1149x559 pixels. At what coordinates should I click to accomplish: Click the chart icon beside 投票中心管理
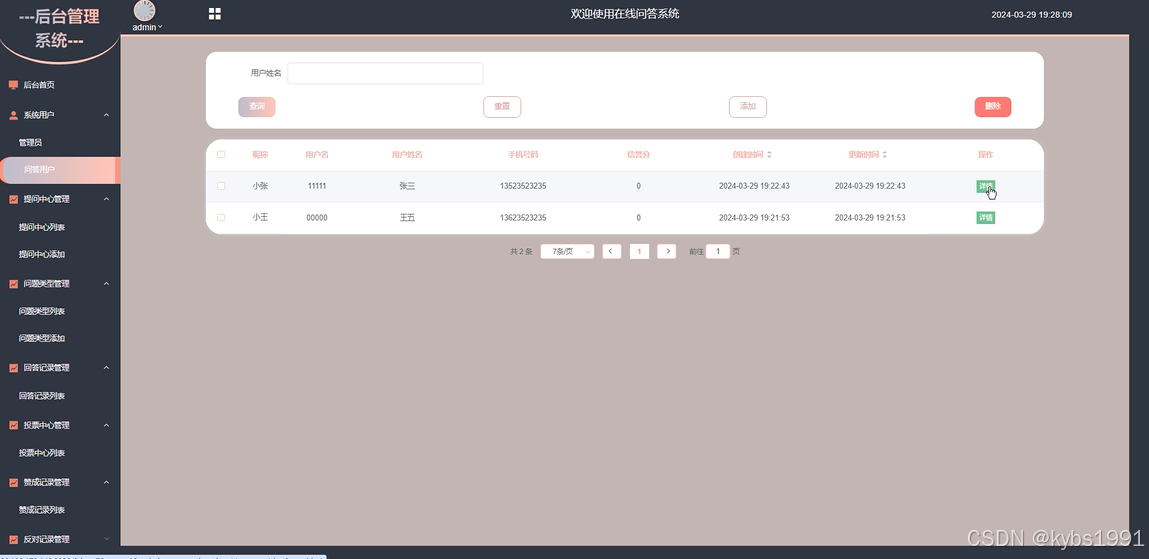click(13, 425)
